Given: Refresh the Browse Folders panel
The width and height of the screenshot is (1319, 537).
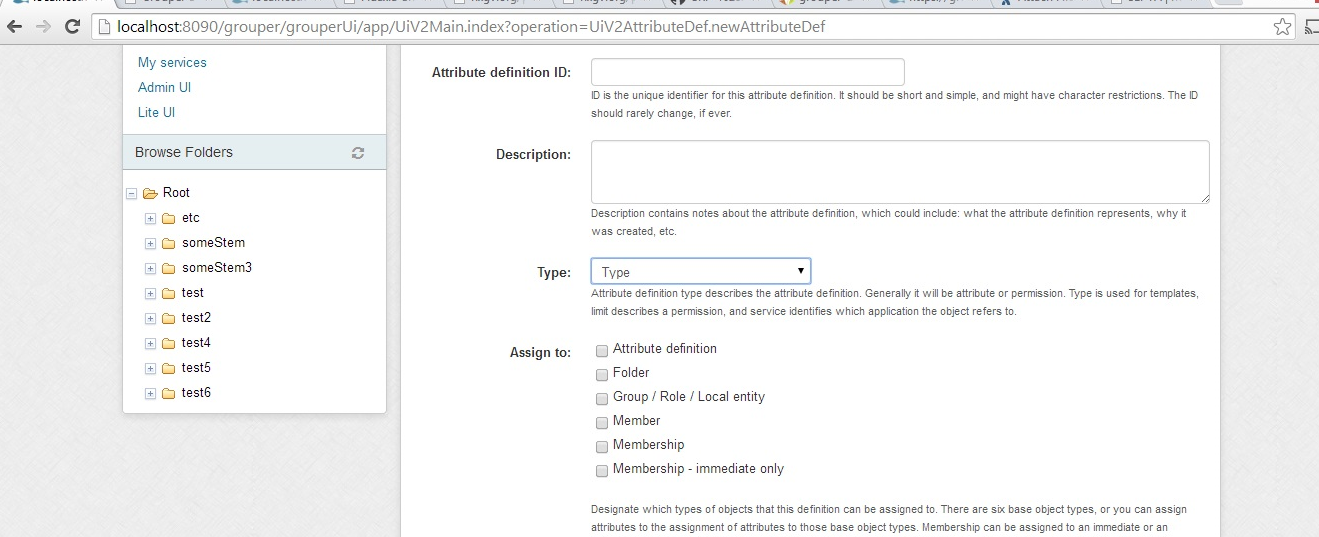Looking at the screenshot, I should tap(358, 153).
